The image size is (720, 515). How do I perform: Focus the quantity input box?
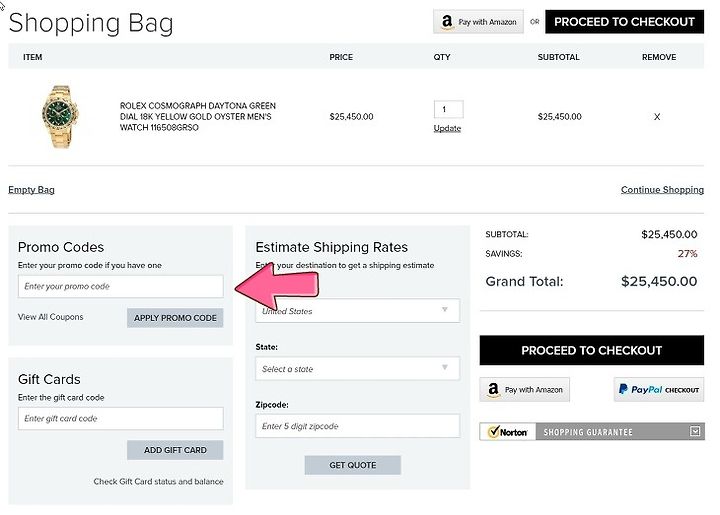pyautogui.click(x=448, y=109)
